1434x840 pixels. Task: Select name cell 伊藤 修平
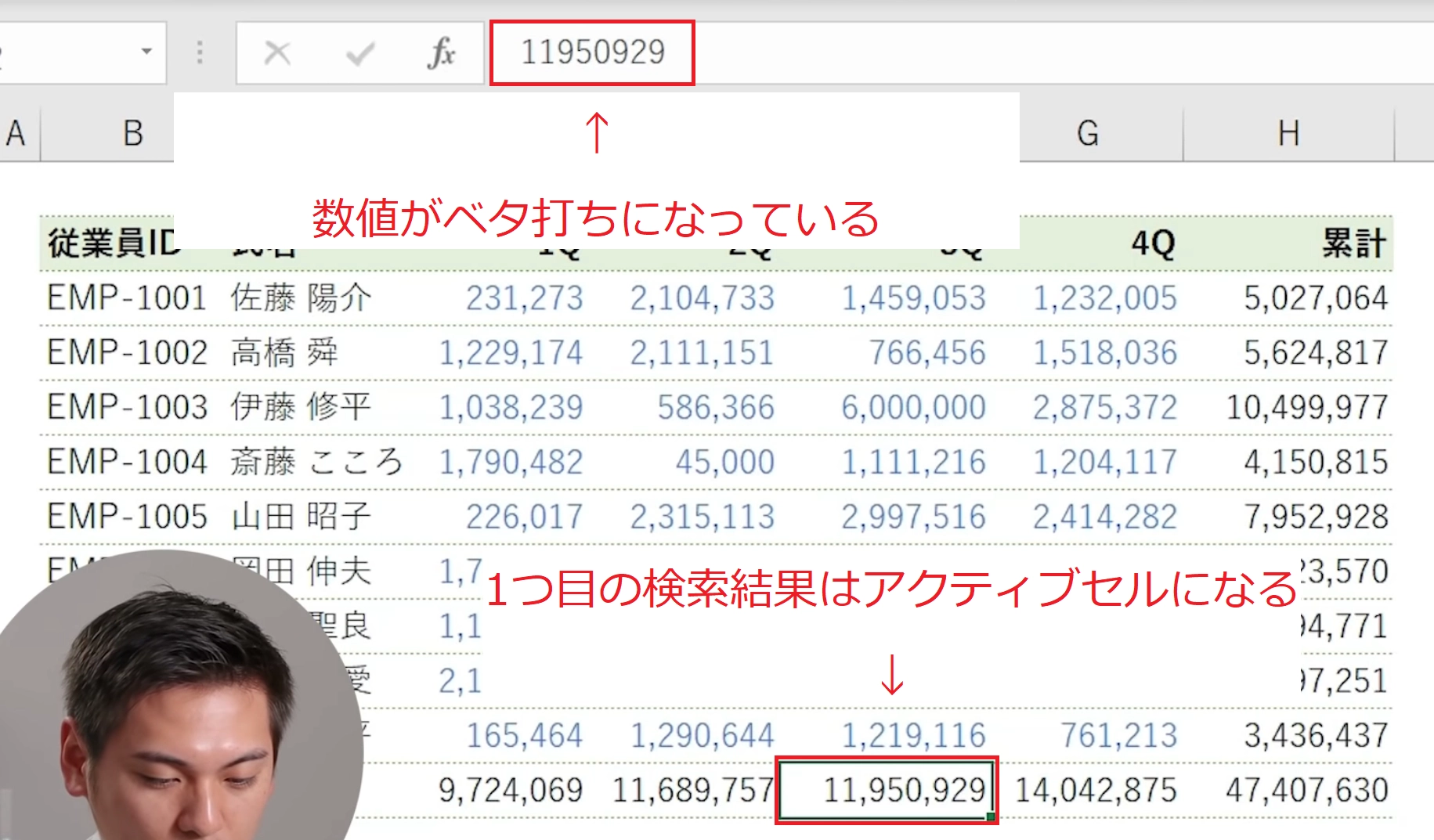[x=301, y=407]
